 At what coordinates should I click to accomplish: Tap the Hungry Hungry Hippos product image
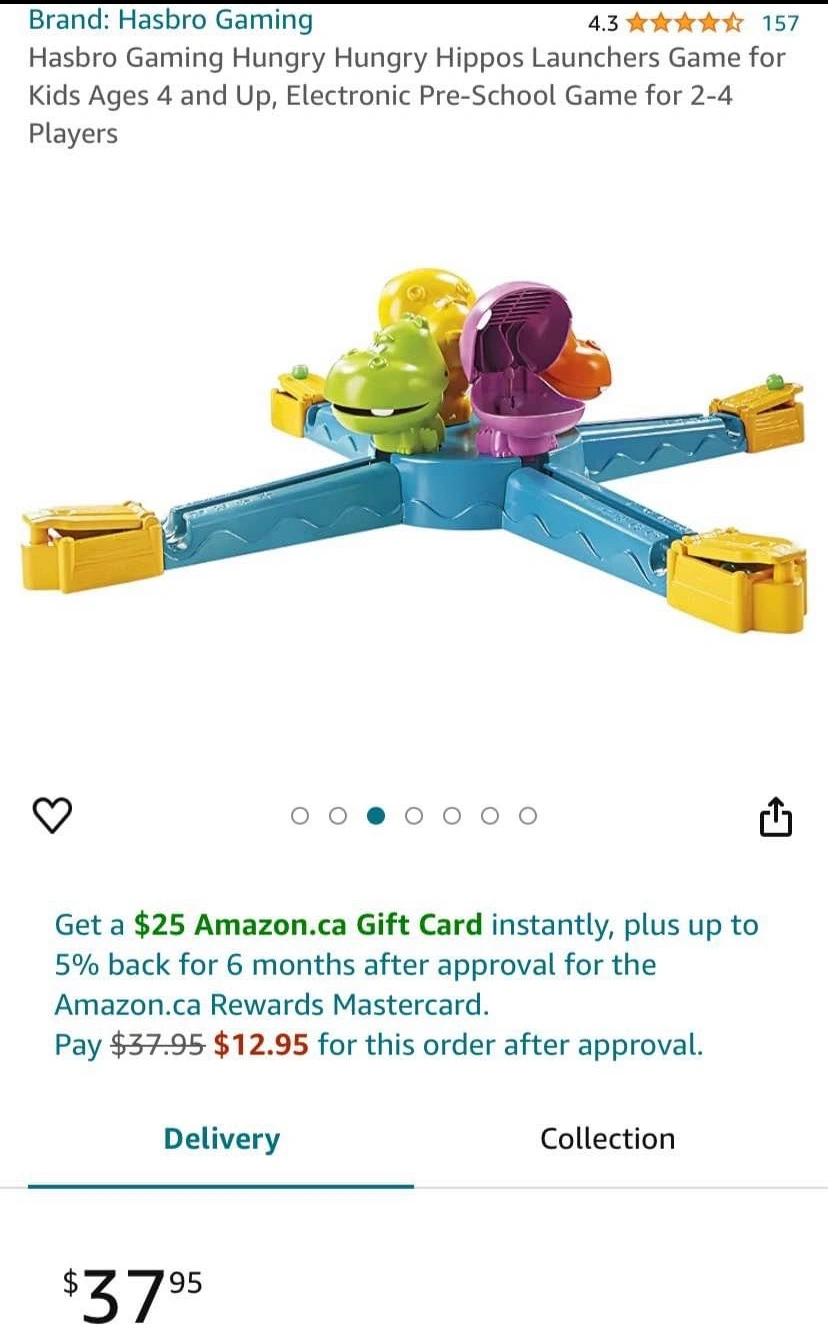tap(414, 449)
